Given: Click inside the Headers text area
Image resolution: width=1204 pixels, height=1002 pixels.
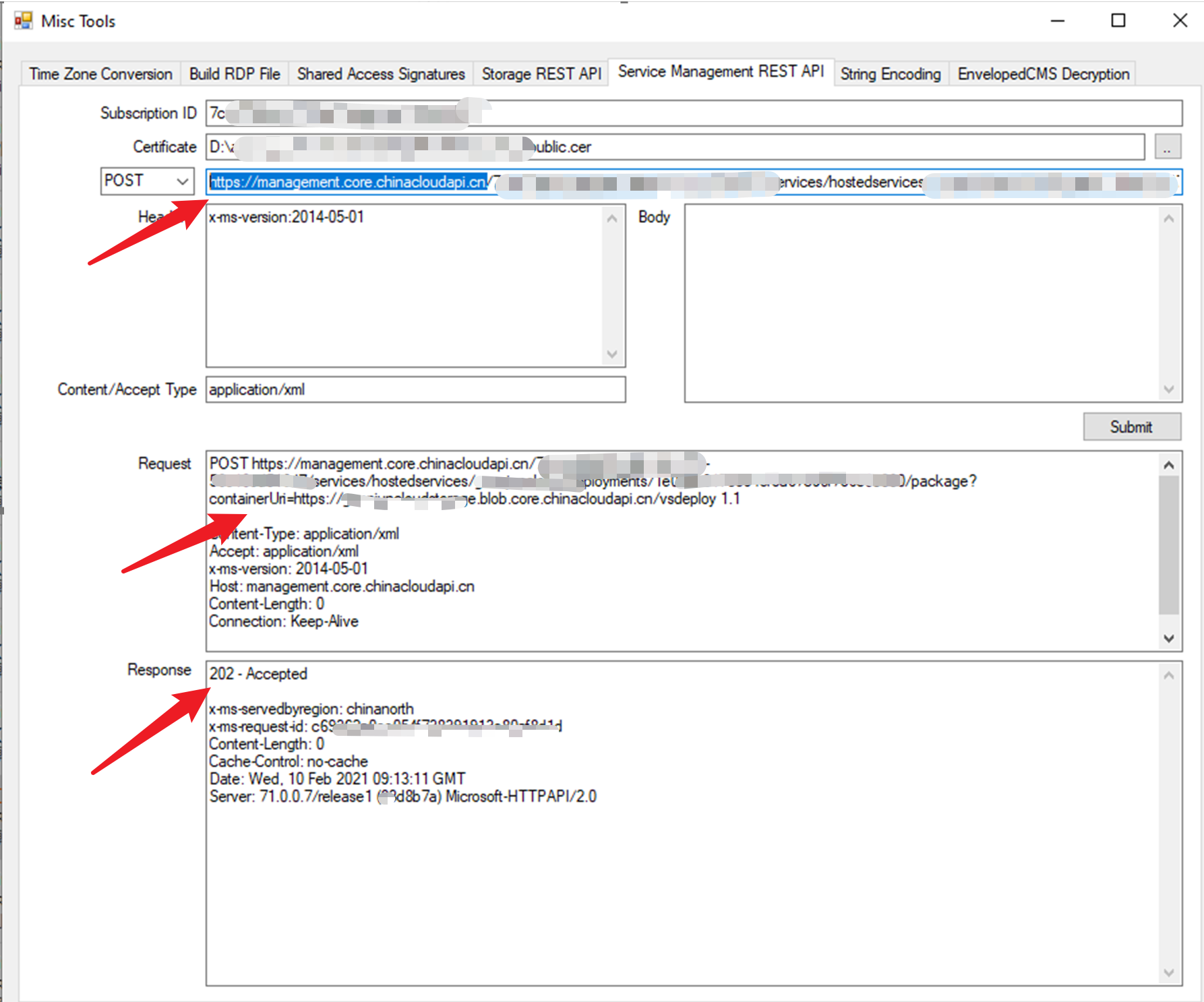Looking at the screenshot, I should tap(404, 290).
